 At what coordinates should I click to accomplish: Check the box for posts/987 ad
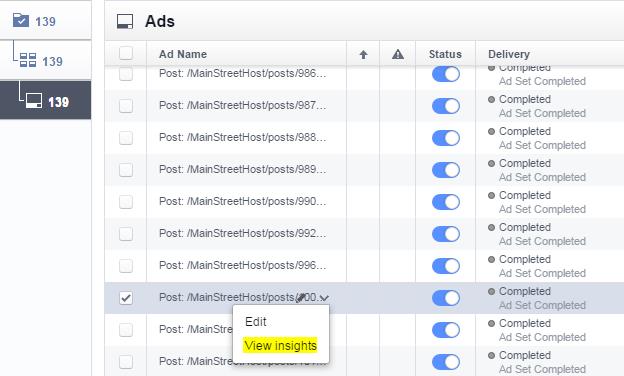126,106
